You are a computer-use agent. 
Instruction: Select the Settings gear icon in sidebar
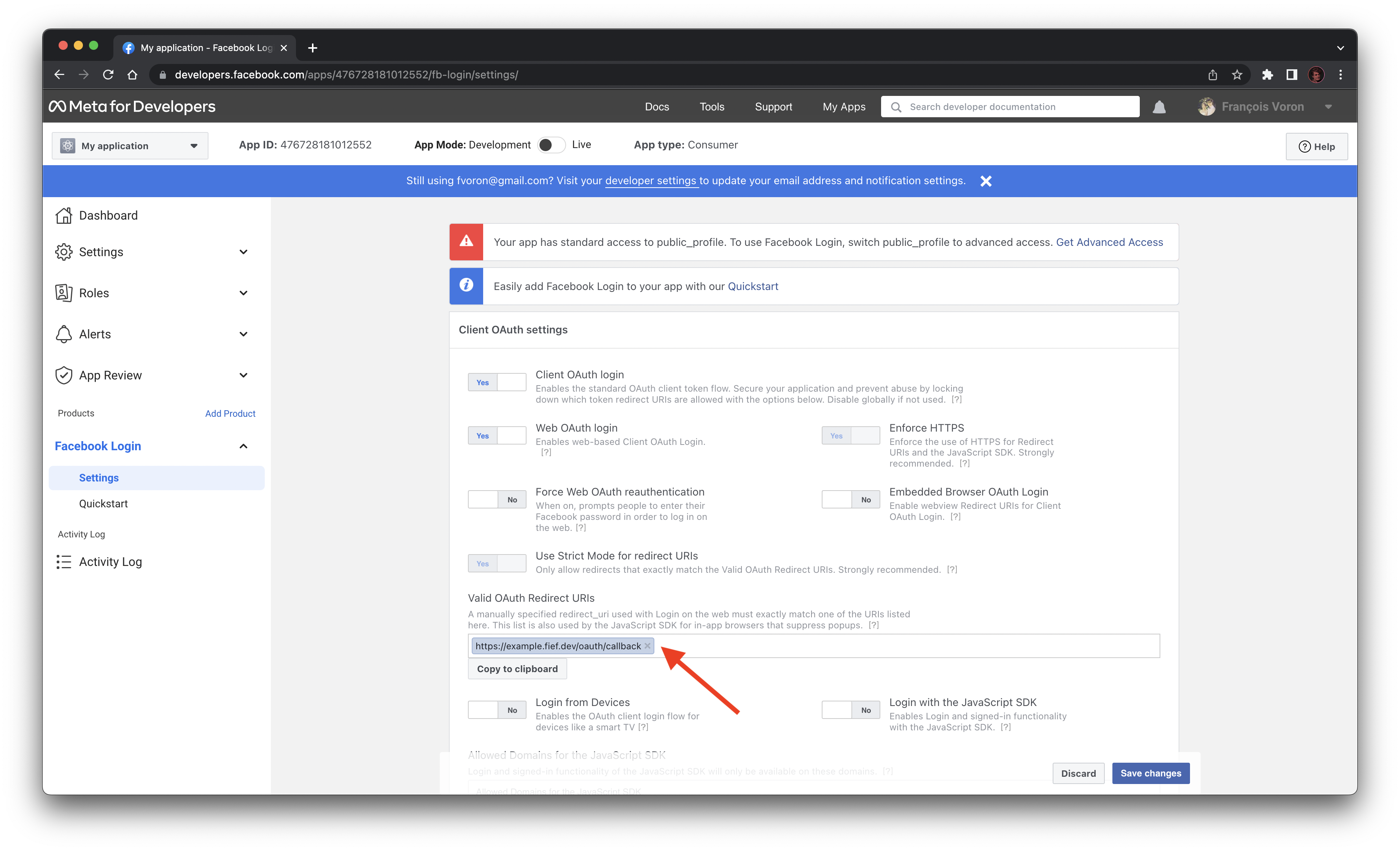(64, 252)
